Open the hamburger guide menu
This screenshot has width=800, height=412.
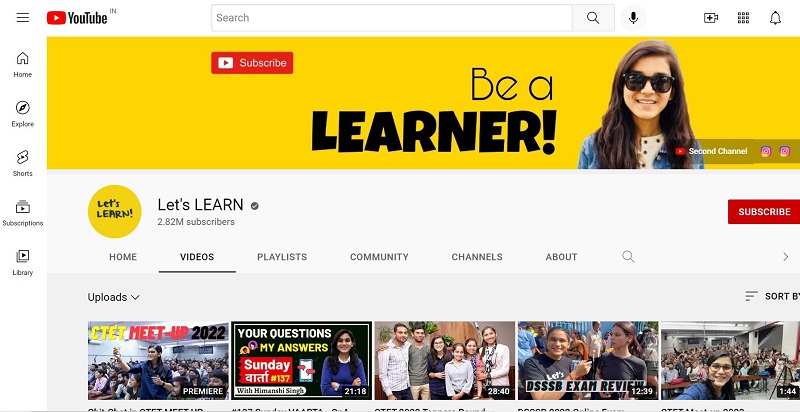(x=22, y=18)
